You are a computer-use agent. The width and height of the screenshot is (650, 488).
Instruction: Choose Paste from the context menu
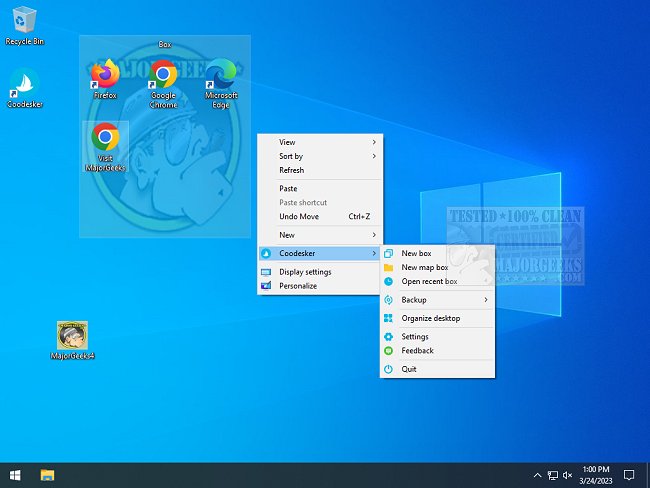click(x=320, y=189)
